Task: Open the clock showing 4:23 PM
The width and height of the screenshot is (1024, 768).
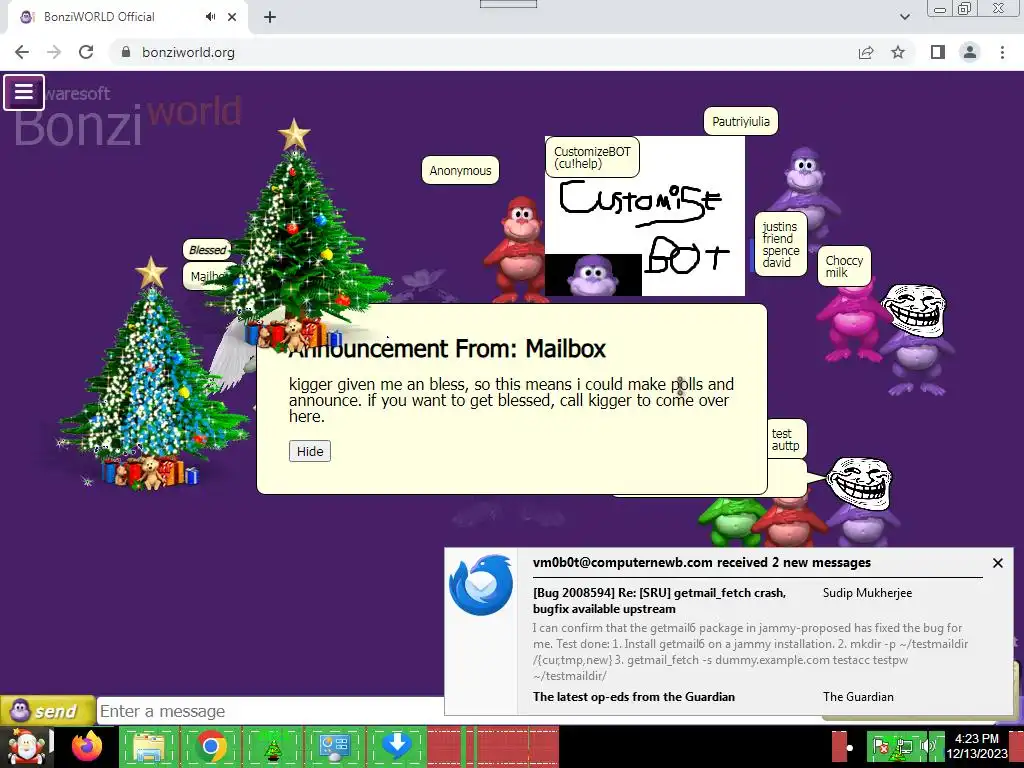Action: point(977,746)
